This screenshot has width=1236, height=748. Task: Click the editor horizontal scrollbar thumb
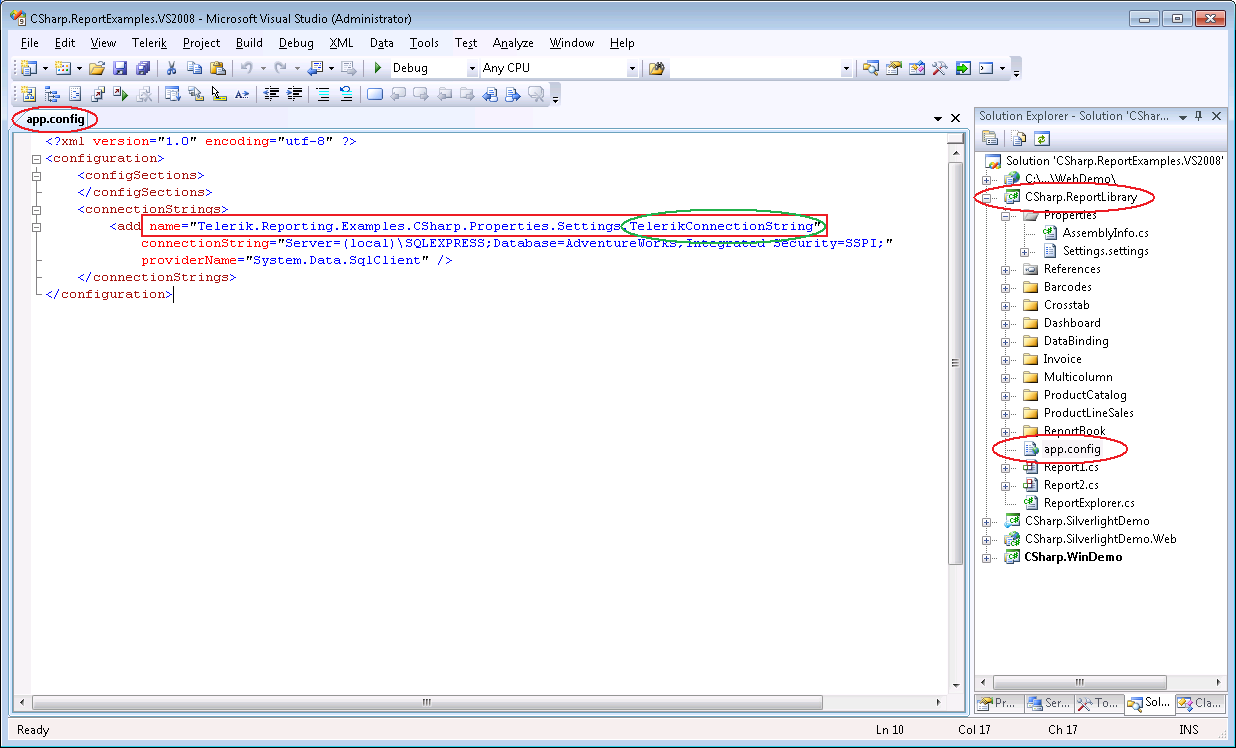(x=427, y=702)
